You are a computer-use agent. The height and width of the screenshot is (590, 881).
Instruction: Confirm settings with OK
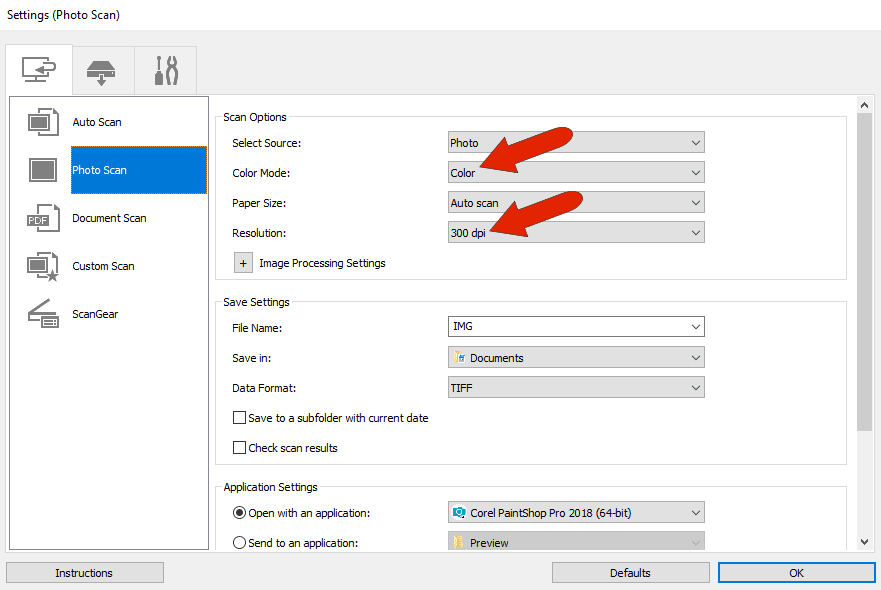coord(795,572)
